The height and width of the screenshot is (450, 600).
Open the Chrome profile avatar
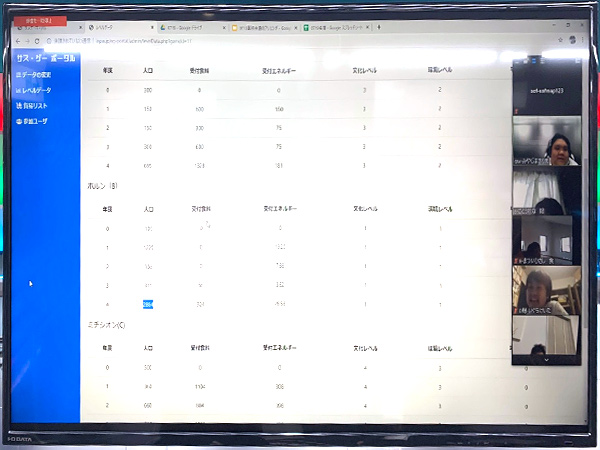click(x=572, y=40)
